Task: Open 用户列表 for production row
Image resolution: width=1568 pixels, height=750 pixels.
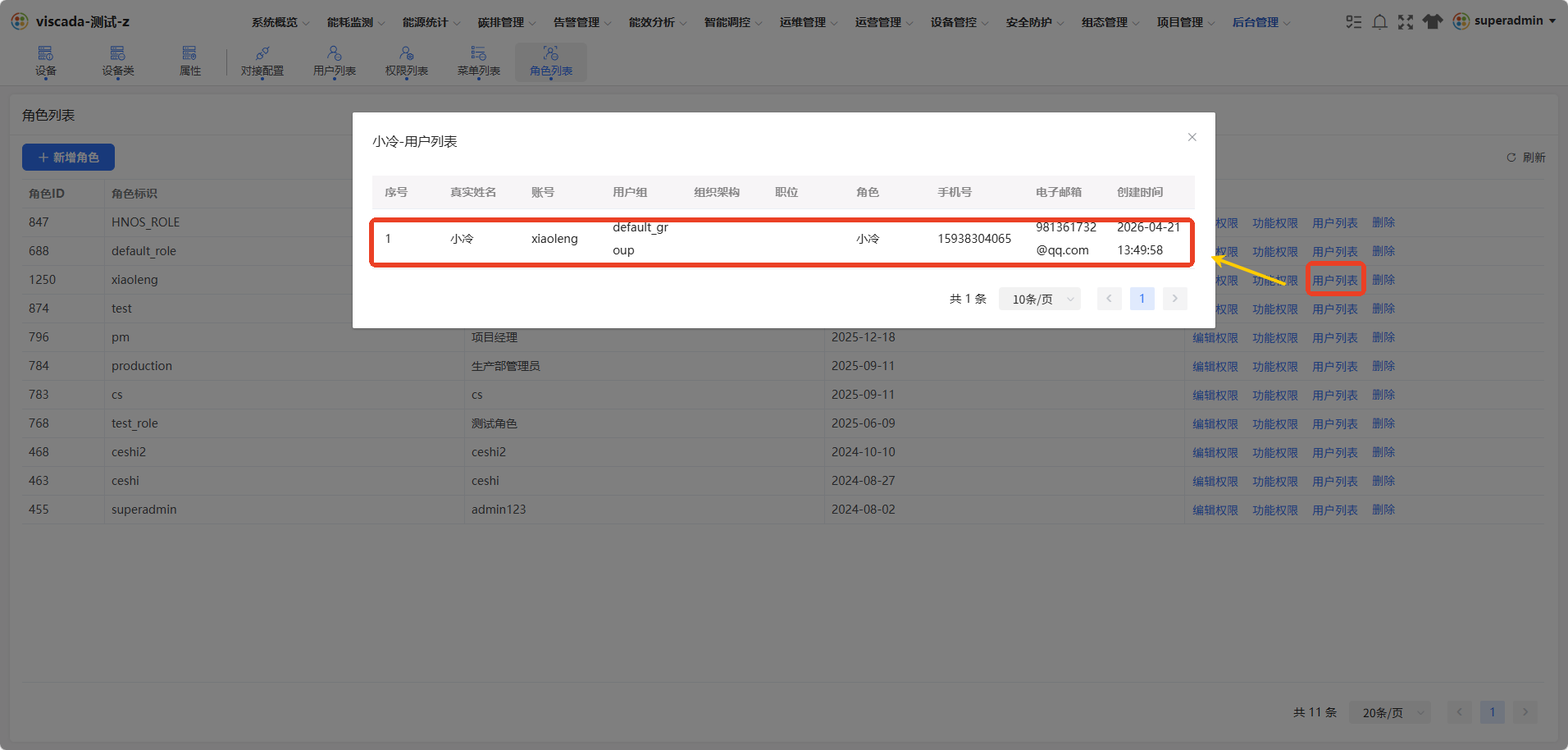Action: (x=1334, y=367)
